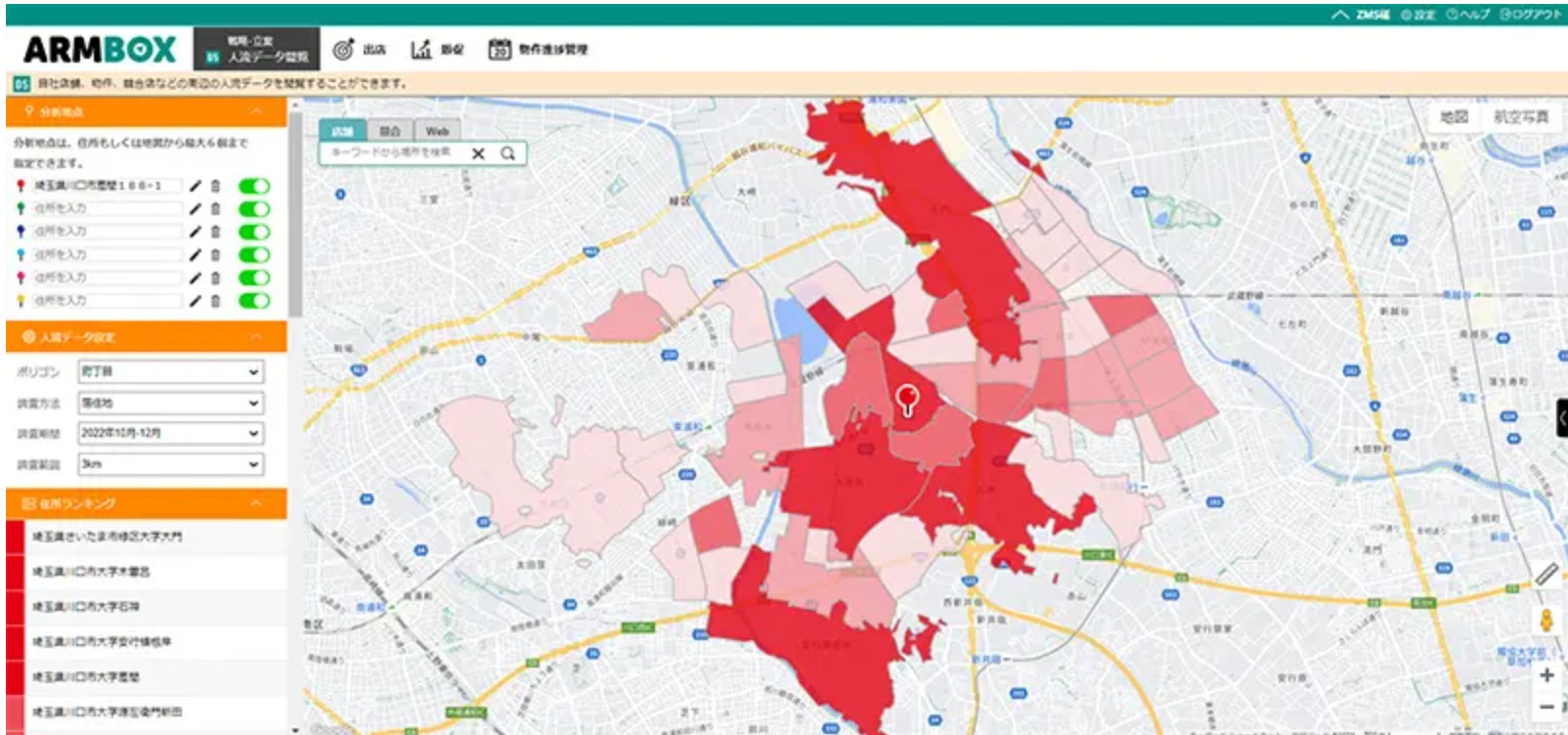Toggle off the first analysis point switch

coord(254,186)
